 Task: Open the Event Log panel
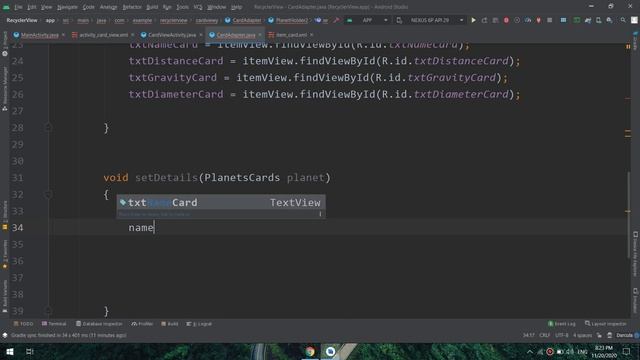(562, 324)
